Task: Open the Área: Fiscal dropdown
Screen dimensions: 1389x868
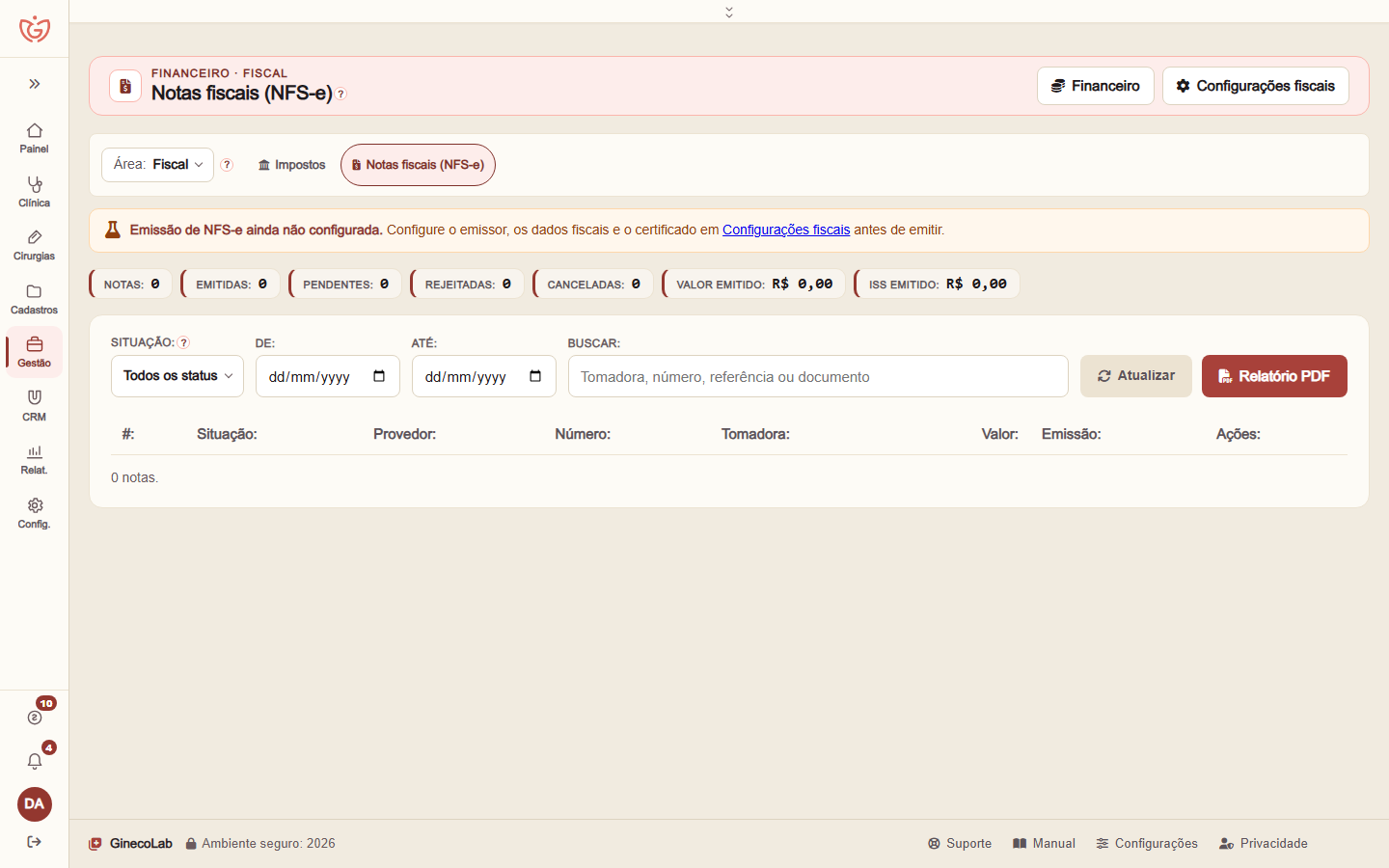Action: click(157, 165)
